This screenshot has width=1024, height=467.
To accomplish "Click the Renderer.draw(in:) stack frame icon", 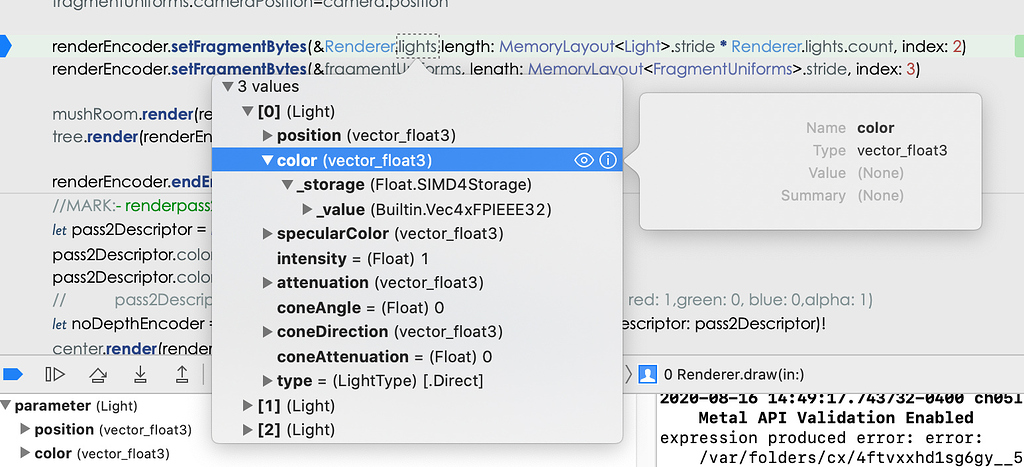I will click(648, 375).
